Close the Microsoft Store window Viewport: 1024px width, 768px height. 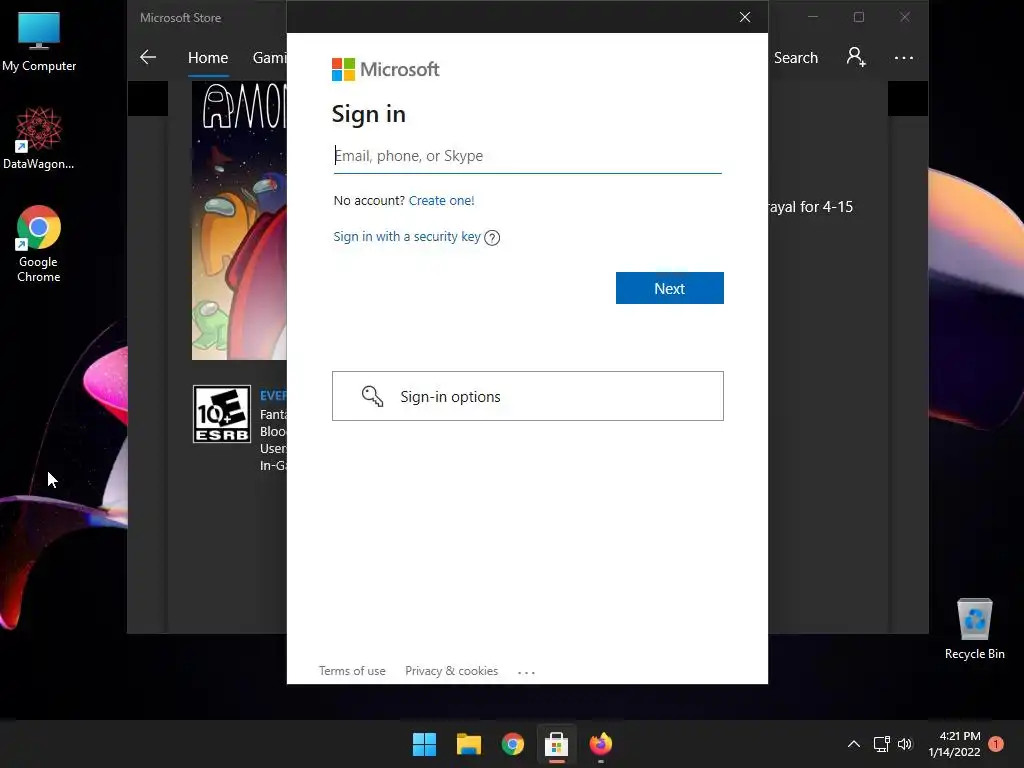(904, 17)
